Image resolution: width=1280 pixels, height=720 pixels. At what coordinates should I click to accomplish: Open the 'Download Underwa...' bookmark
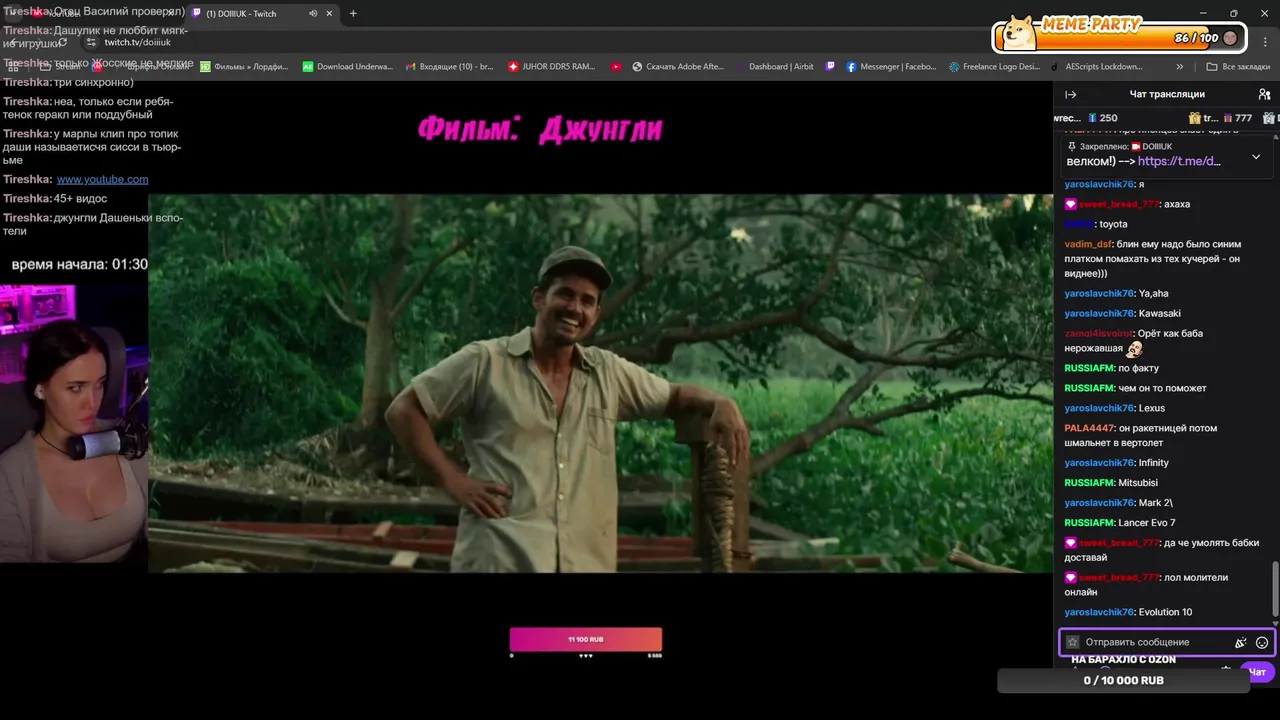click(347, 66)
